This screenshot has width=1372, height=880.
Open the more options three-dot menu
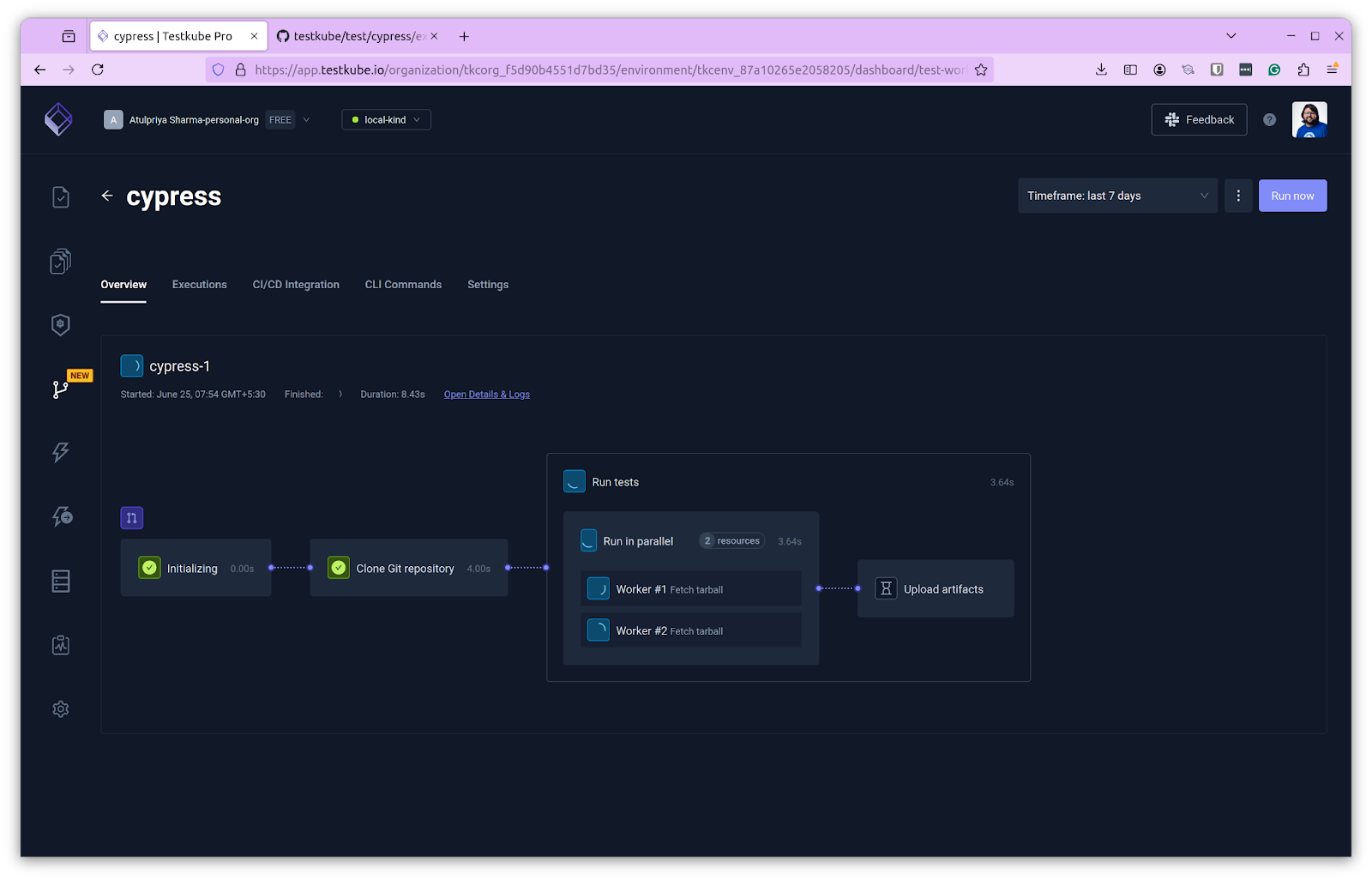point(1238,196)
